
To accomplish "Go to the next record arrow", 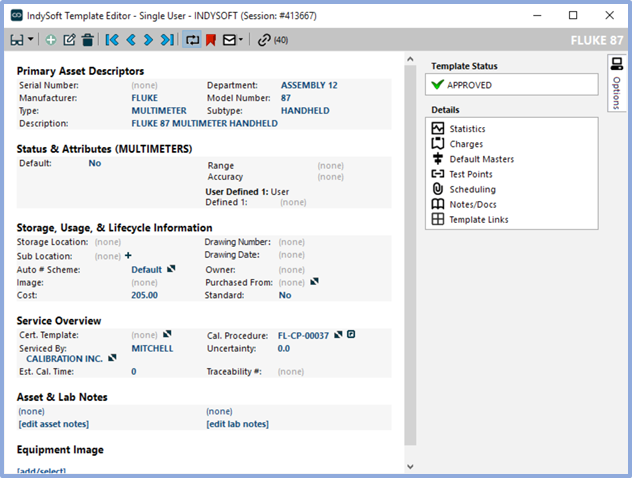I will pyautogui.click(x=148, y=40).
